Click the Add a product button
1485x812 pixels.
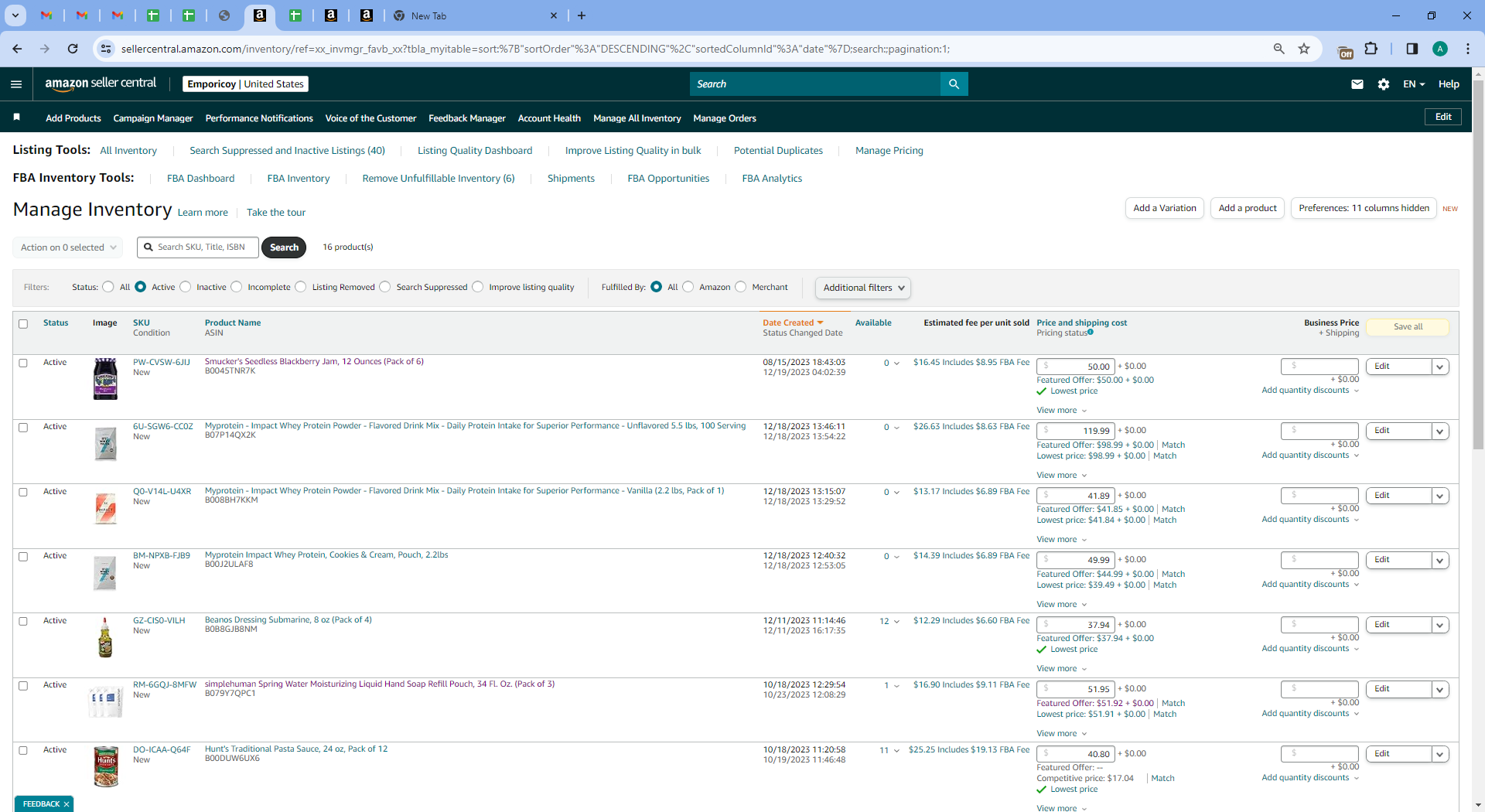[1248, 208]
